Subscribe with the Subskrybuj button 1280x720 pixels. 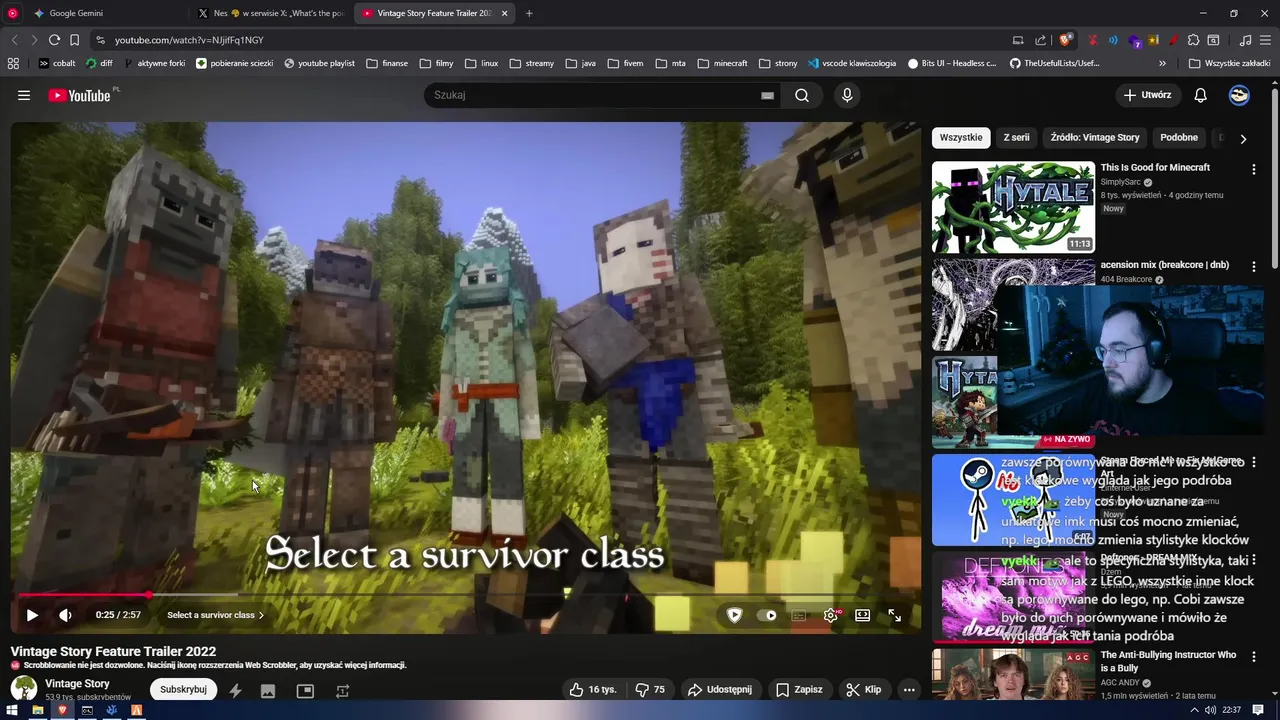coord(183,689)
